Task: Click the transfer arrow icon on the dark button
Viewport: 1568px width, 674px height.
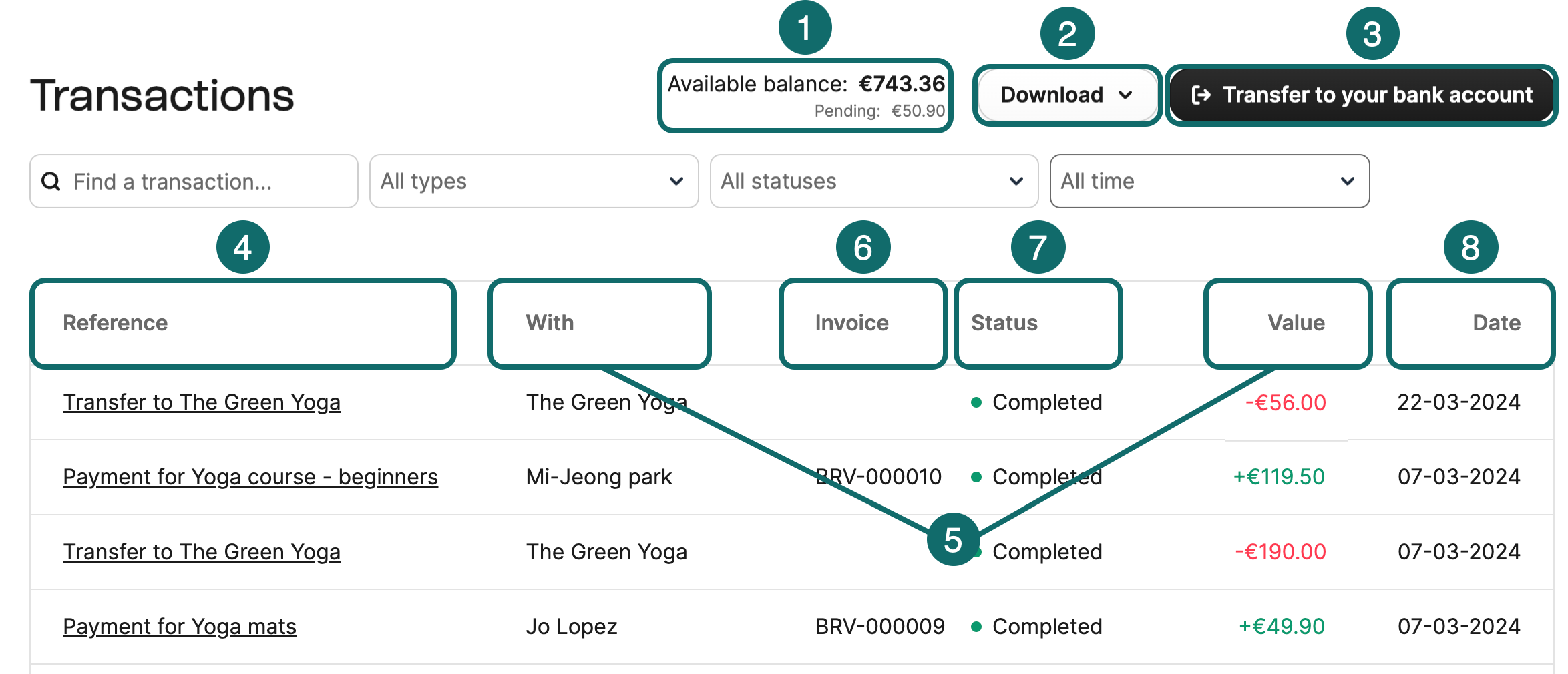Action: [x=1202, y=95]
